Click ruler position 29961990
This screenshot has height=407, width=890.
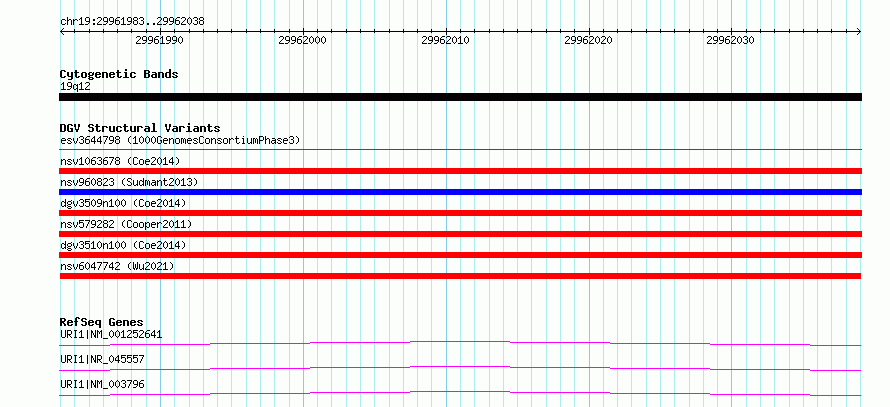pos(159,41)
